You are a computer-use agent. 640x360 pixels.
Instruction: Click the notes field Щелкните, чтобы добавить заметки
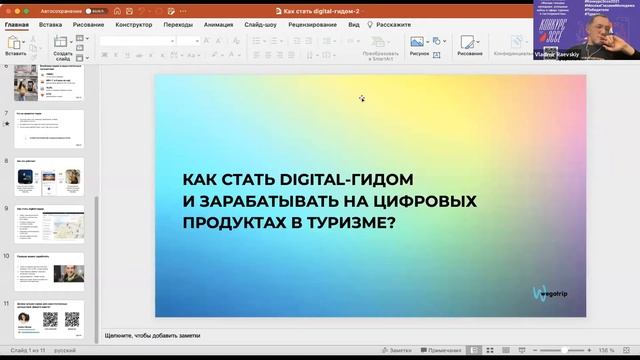pos(152,336)
